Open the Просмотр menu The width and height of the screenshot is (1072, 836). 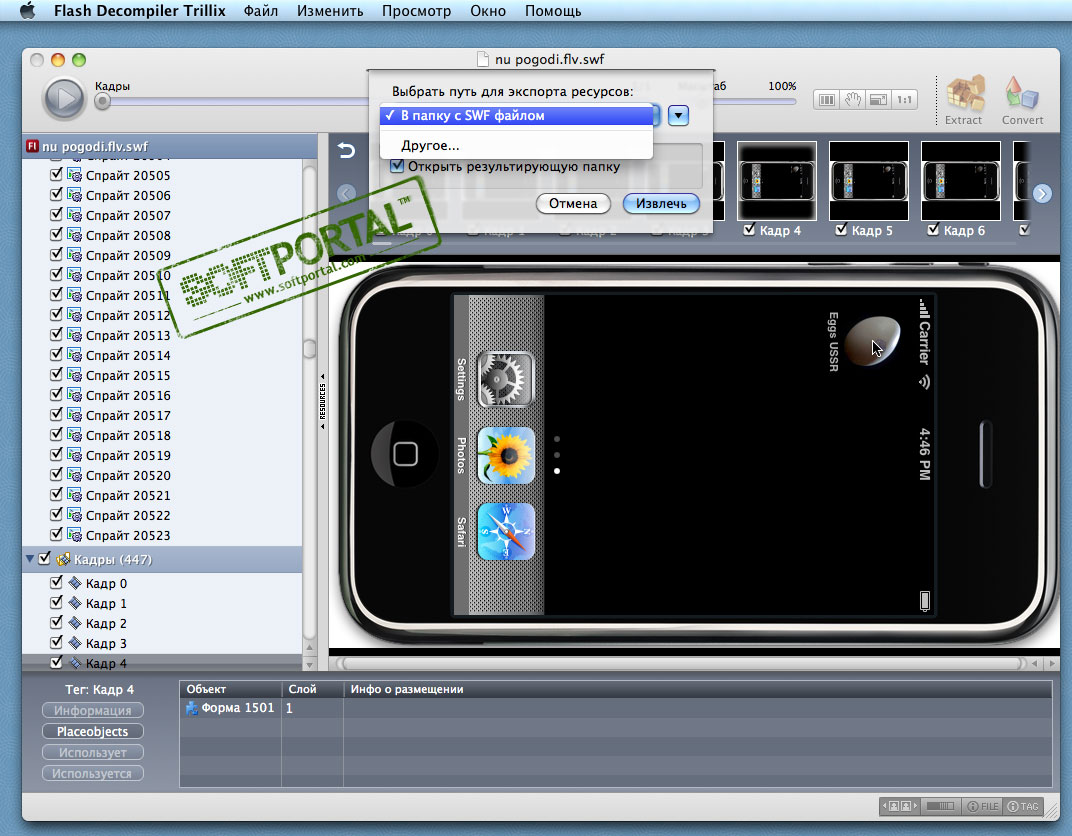[416, 11]
